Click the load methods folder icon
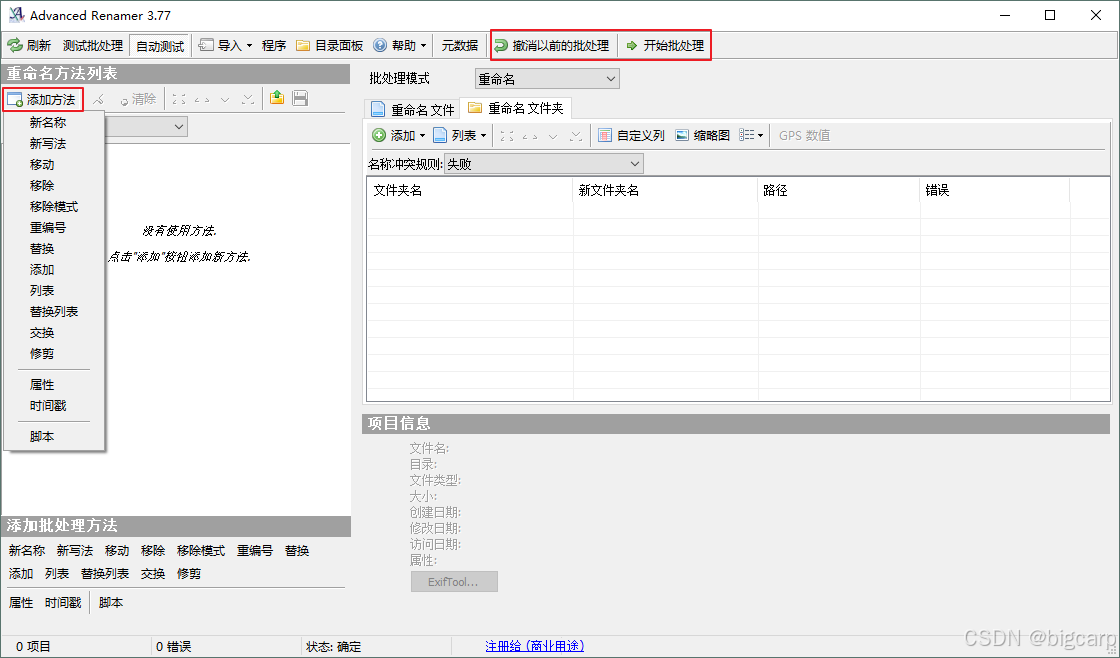1120x658 pixels. coord(277,99)
